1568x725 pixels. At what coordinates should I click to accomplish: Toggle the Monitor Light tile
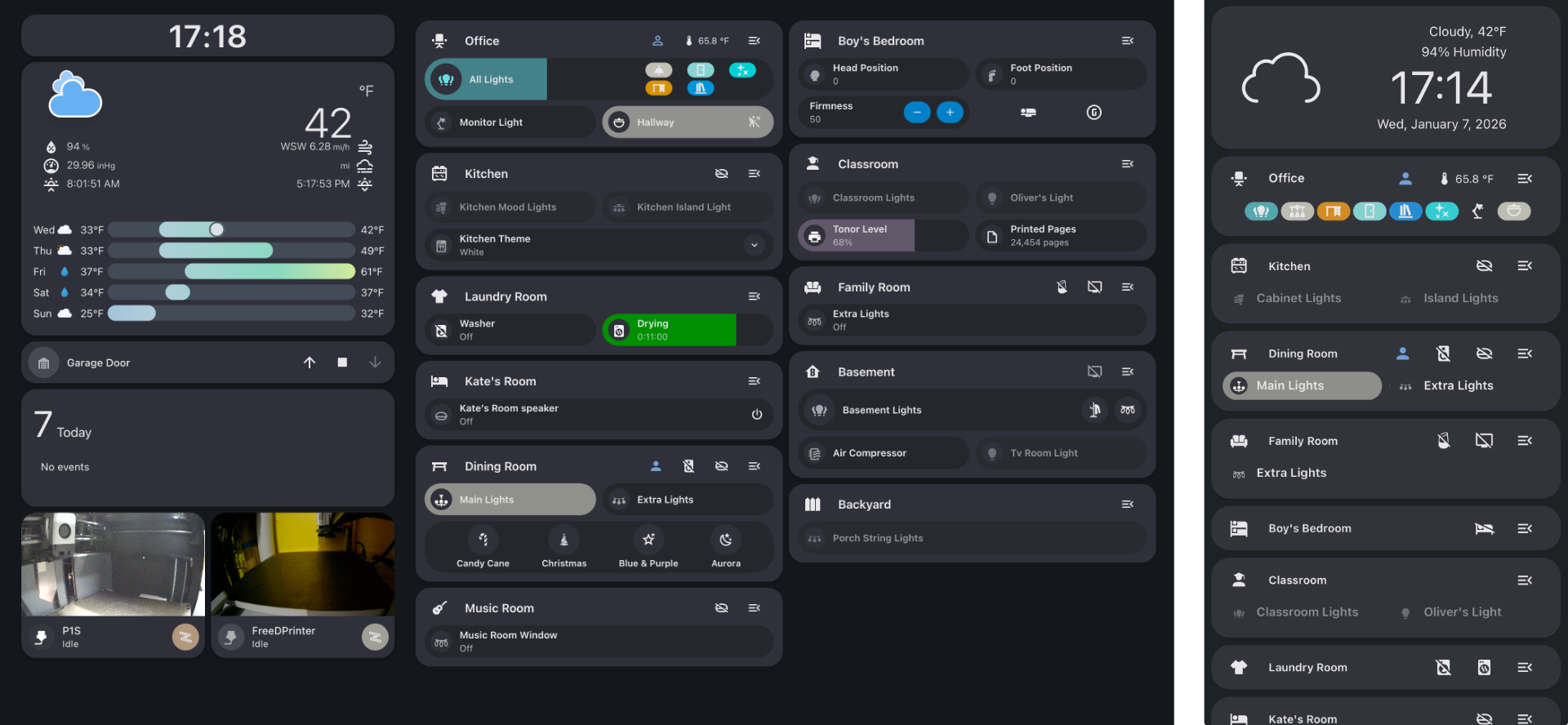[510, 122]
